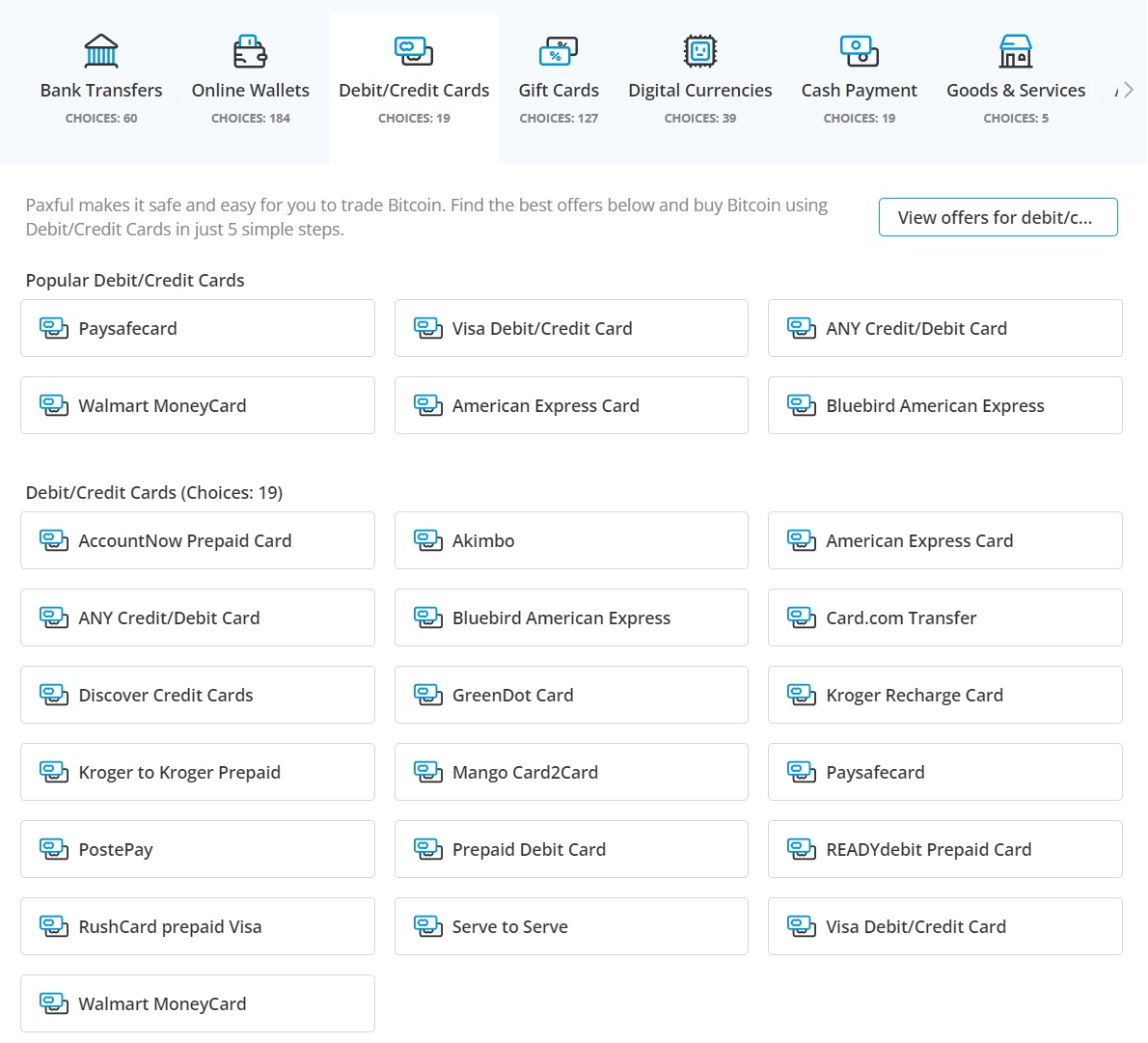Choose the READYdebit Prepaid Card option
This screenshot has height=1043, width=1148.
click(945, 849)
